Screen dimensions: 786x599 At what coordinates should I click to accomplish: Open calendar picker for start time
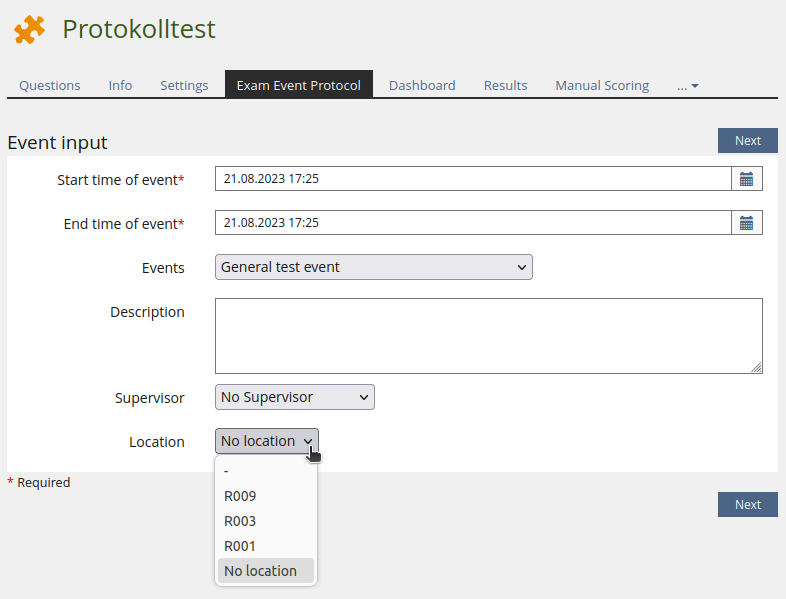pos(746,179)
